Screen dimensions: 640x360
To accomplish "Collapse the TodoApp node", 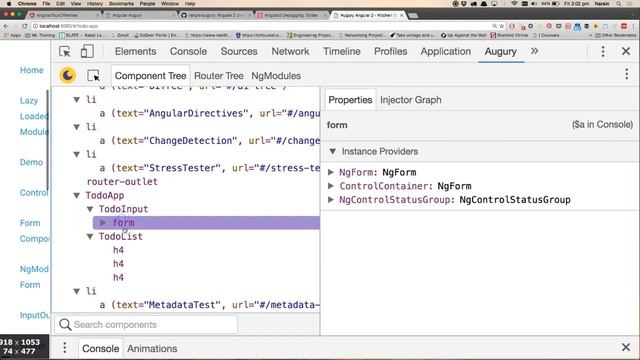I will point(76,196).
